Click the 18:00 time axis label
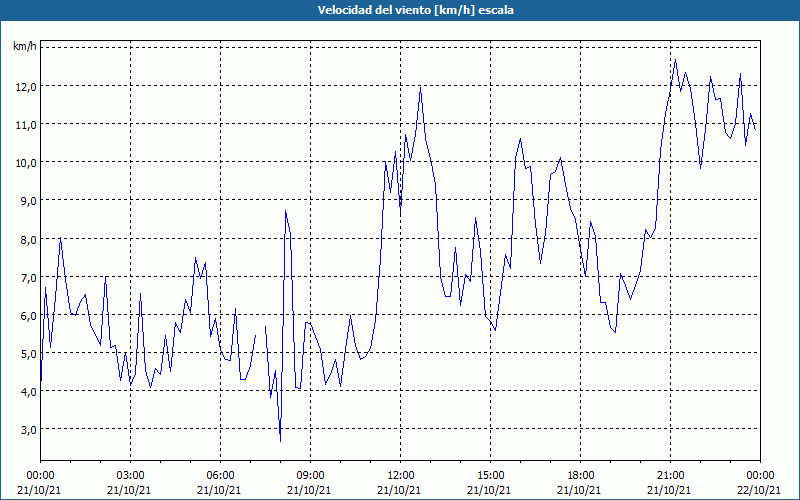 pos(581,476)
